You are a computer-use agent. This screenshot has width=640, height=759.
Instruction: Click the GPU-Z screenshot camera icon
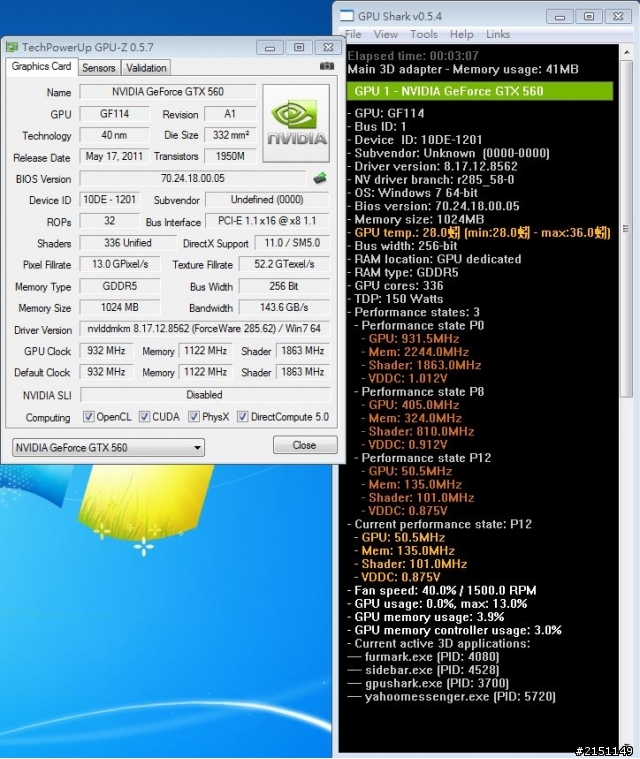[327, 66]
